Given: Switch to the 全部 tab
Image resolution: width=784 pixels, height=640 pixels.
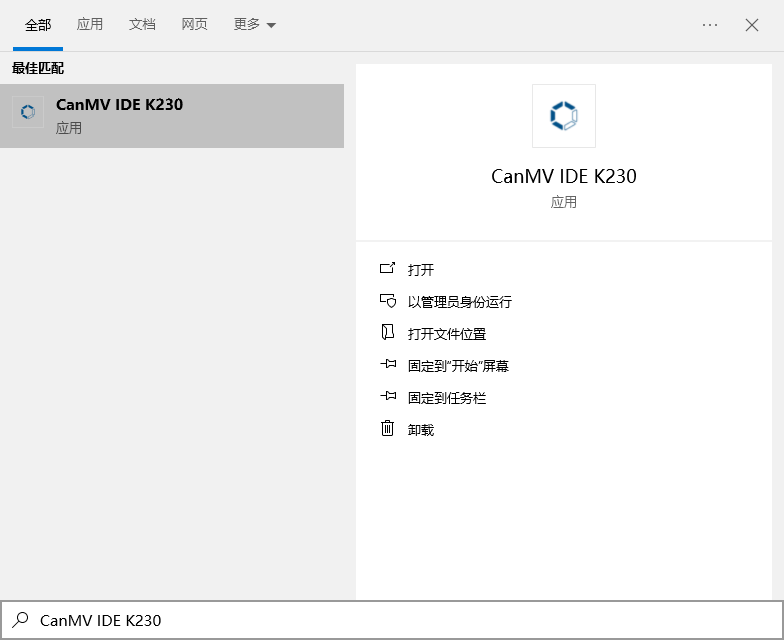Looking at the screenshot, I should click(38, 24).
